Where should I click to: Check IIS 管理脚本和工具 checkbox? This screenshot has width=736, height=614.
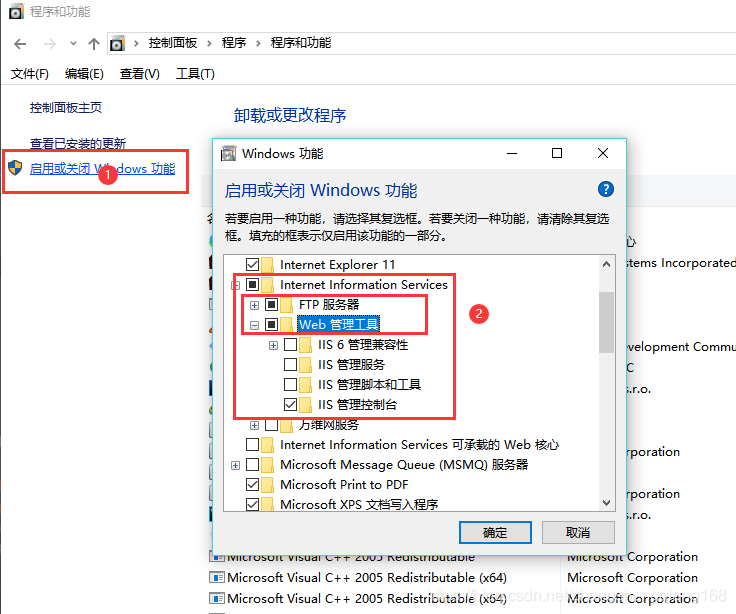[x=291, y=384]
